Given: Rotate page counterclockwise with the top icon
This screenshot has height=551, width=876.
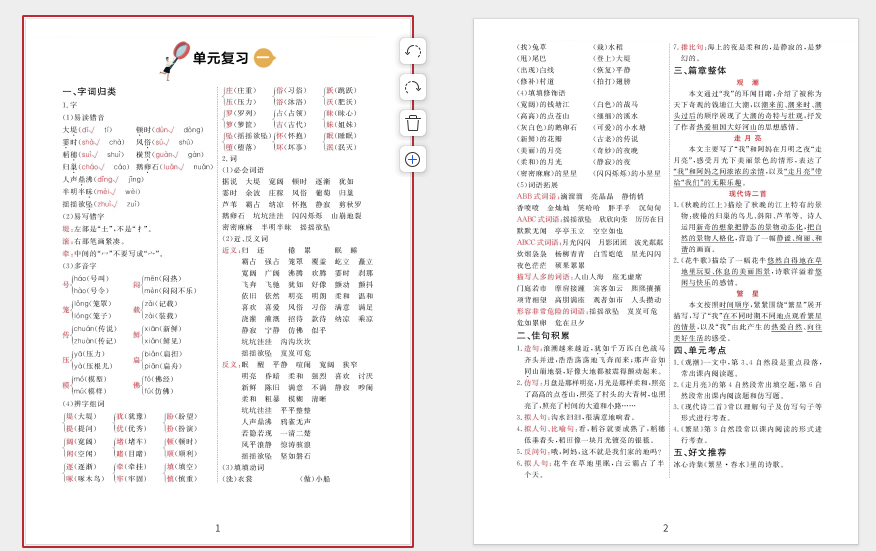Looking at the screenshot, I should pyautogui.click(x=412, y=51).
